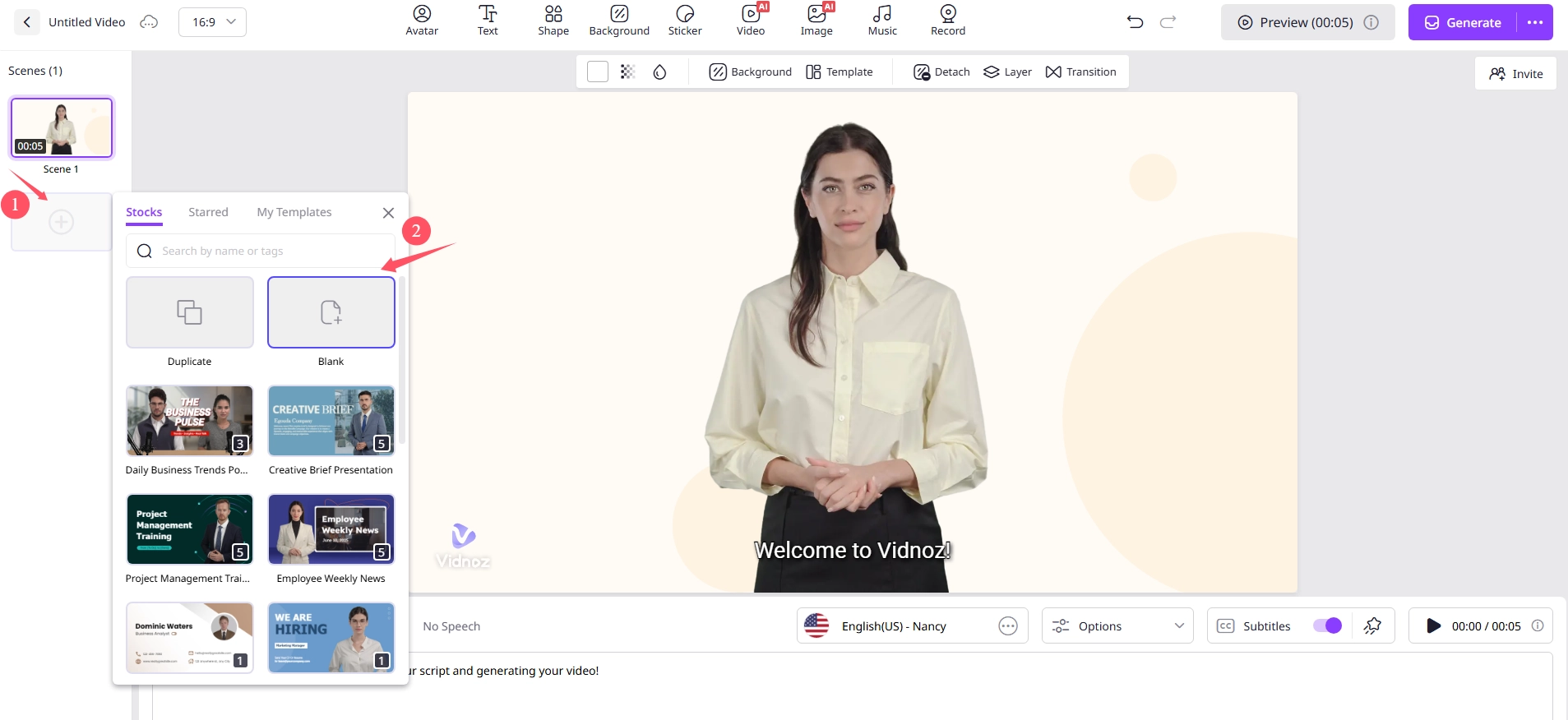Open the AI Image tool
Screen dimensions: 1568x720
[x=816, y=21]
